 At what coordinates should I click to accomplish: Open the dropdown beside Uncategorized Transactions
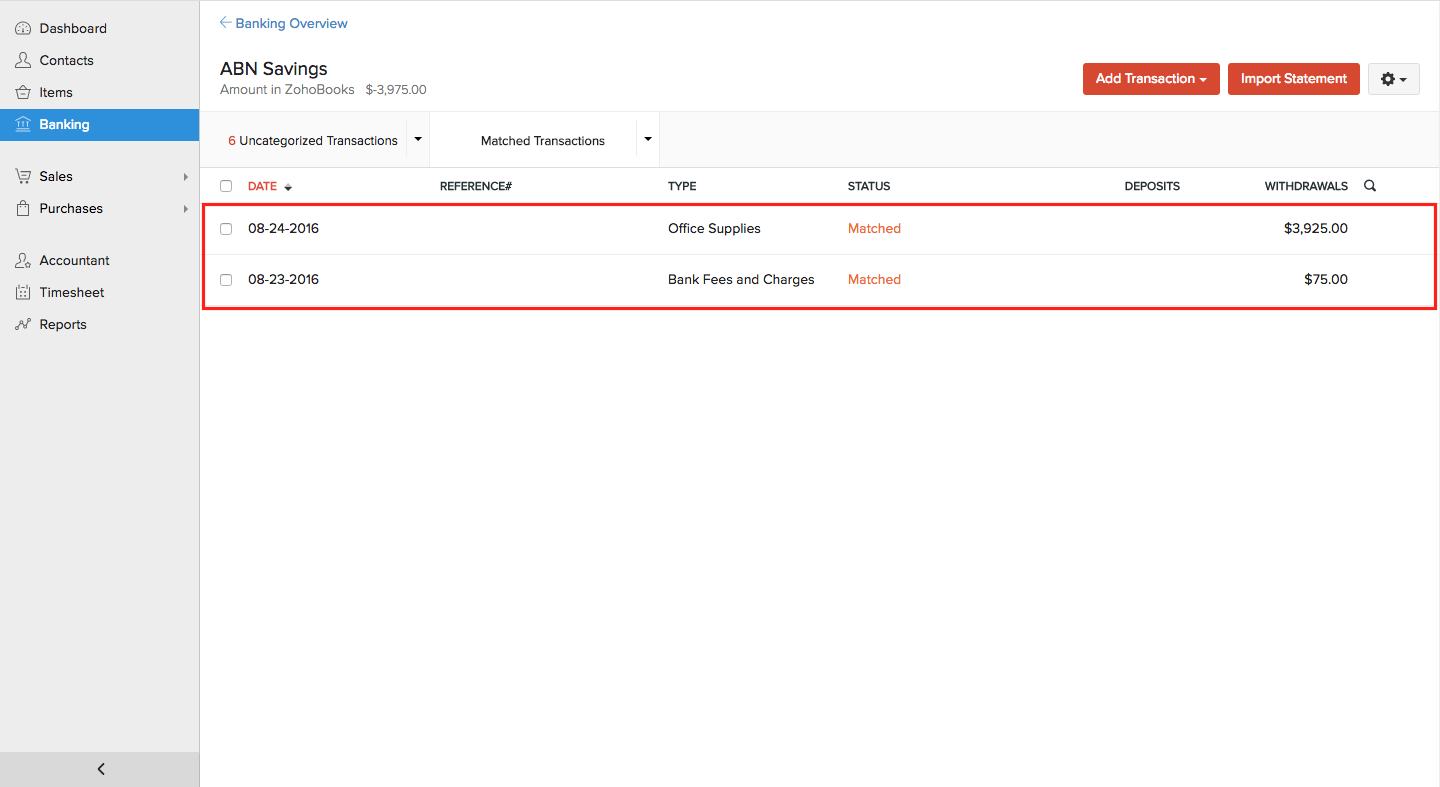click(x=417, y=139)
